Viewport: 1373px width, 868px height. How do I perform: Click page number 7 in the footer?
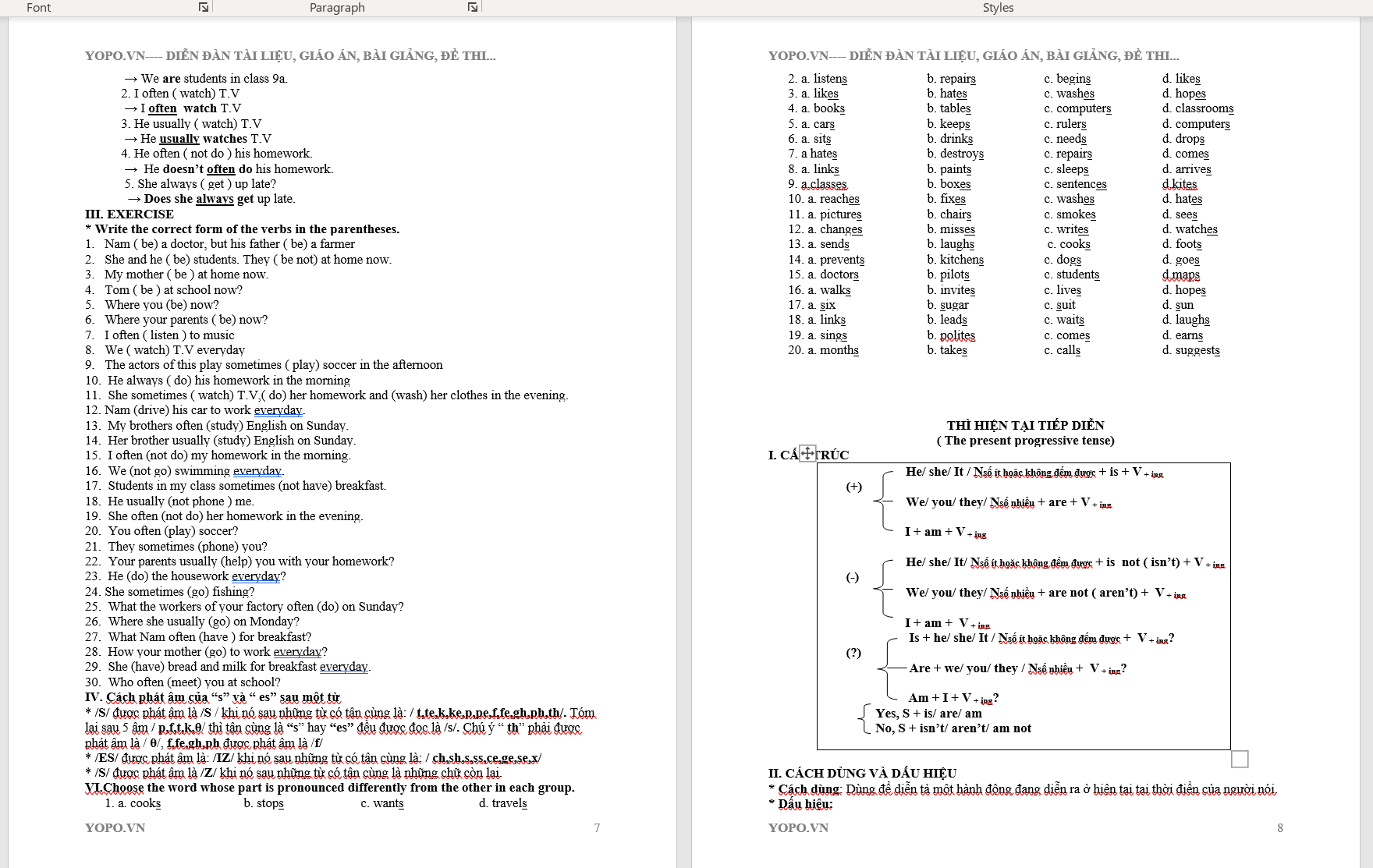tap(597, 828)
